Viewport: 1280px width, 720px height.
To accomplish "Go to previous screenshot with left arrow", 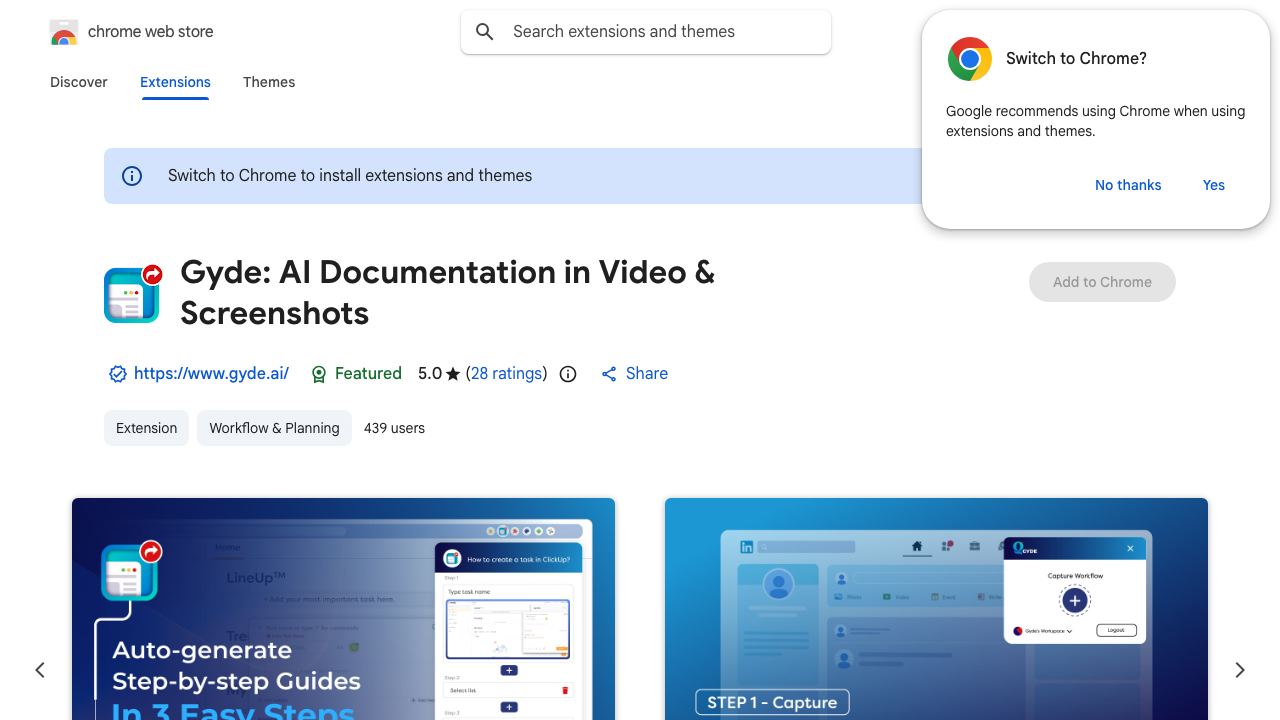I will [x=40, y=670].
